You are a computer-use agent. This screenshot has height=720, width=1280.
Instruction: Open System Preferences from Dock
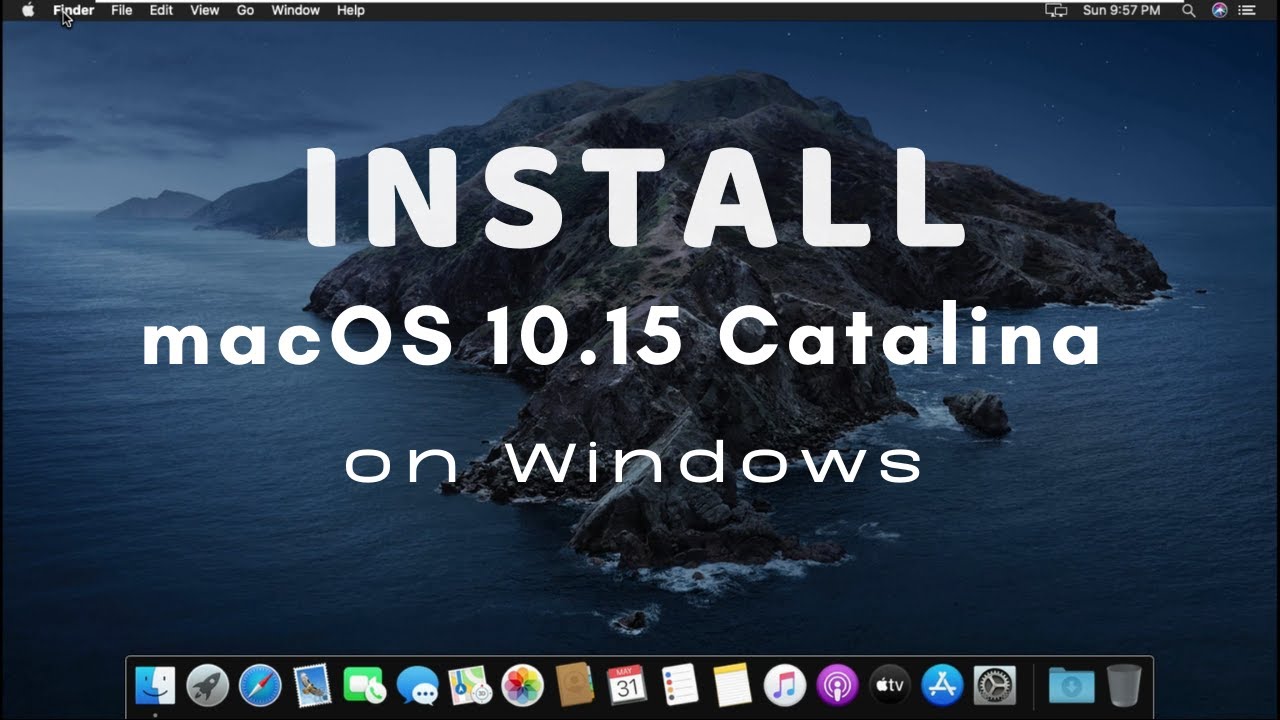pyautogui.click(x=994, y=686)
